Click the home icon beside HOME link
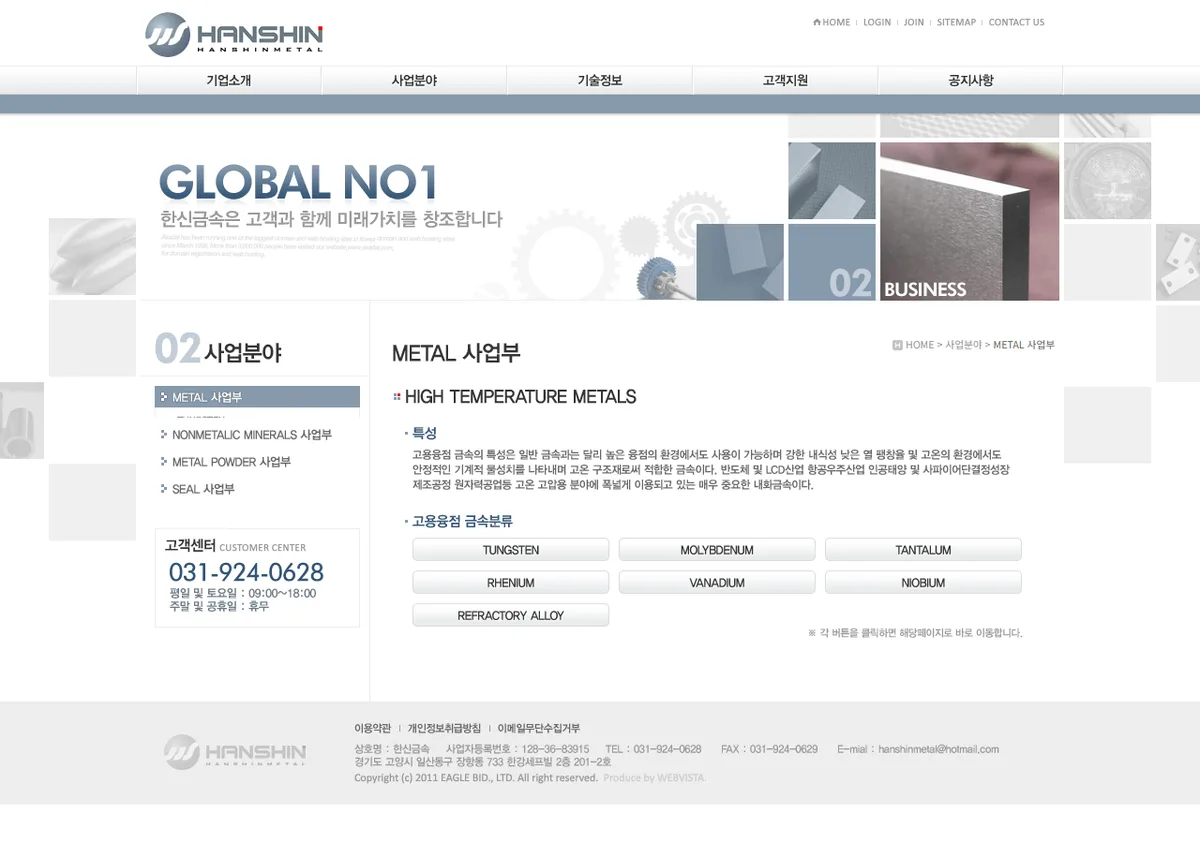This screenshot has height=843, width=1200. (817, 22)
